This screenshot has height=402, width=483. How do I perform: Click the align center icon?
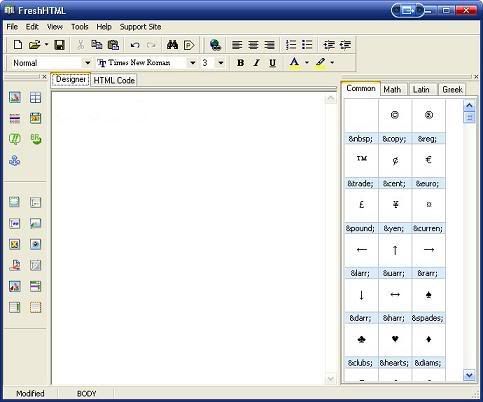[253, 45]
